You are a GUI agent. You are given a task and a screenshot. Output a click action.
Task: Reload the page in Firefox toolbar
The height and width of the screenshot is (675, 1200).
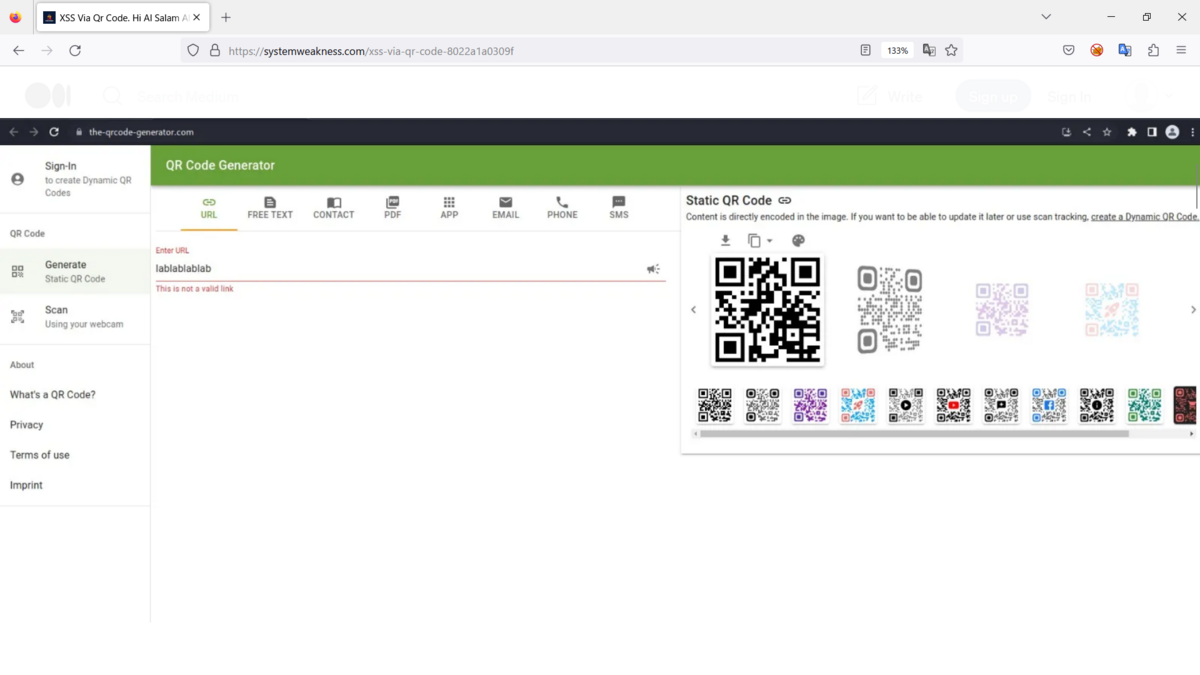tap(75, 50)
